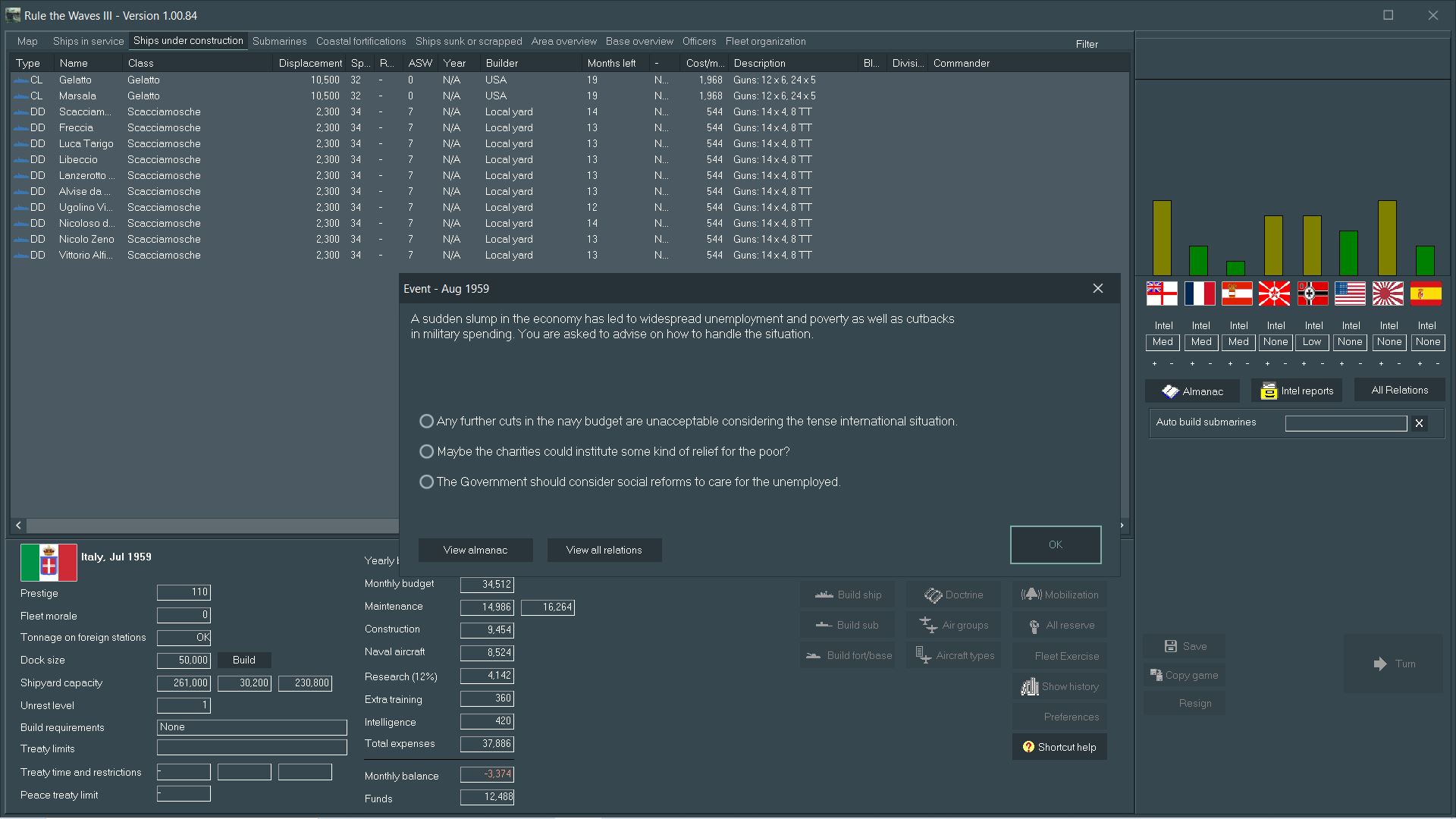The height and width of the screenshot is (819, 1456).
Task: Switch to Ships in service tab
Action: click(88, 41)
